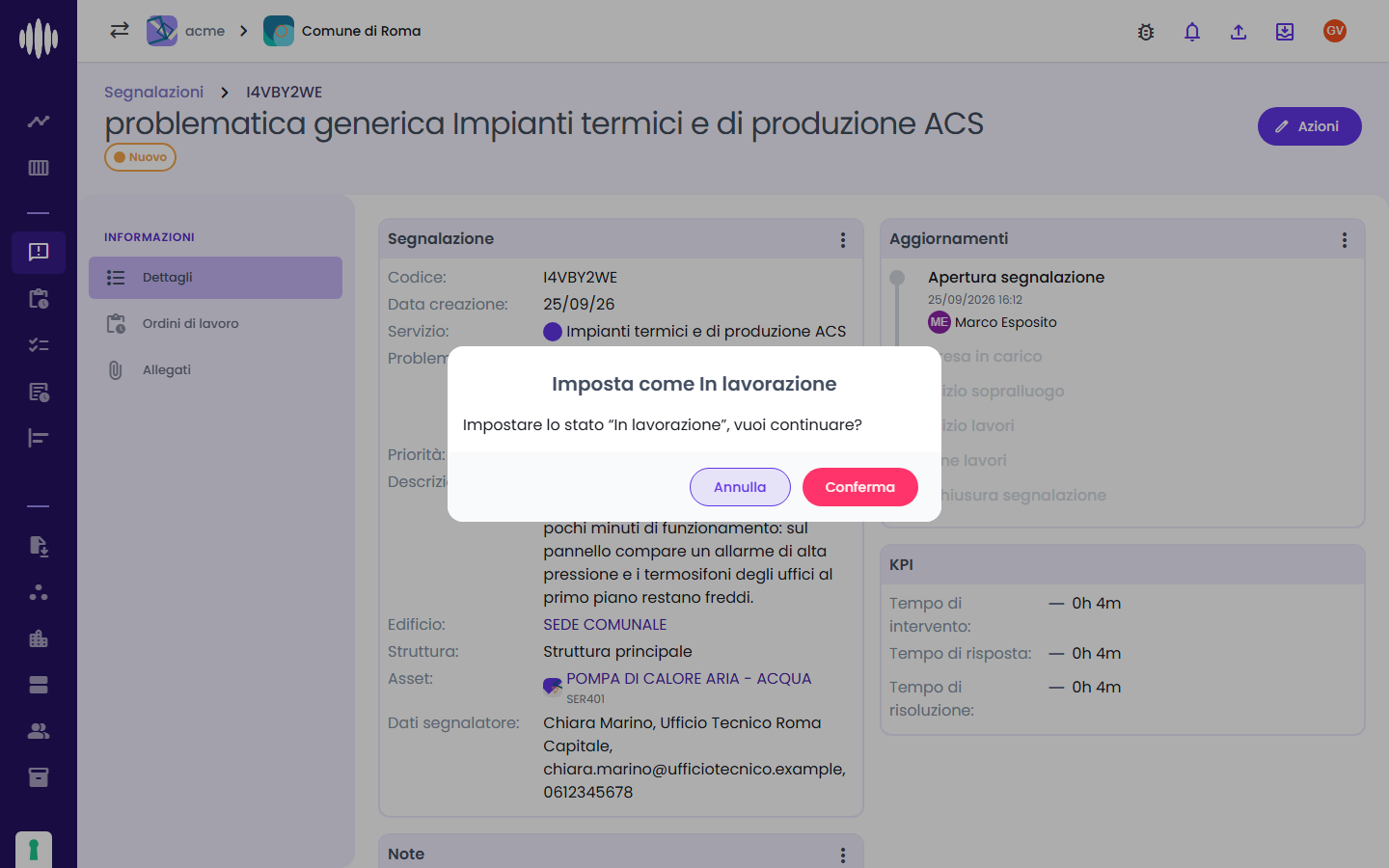Open Aggiornamenti panel three-dot menu
Image resolution: width=1389 pixels, height=868 pixels.
pos(1345,240)
